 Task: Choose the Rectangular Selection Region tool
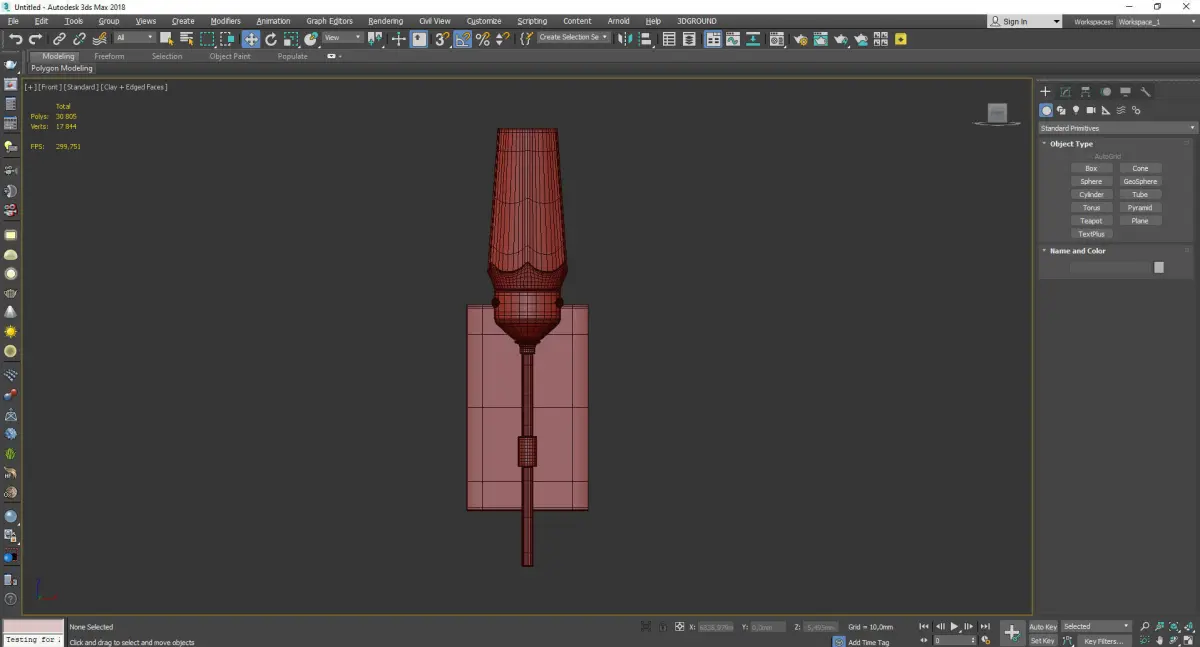point(207,39)
